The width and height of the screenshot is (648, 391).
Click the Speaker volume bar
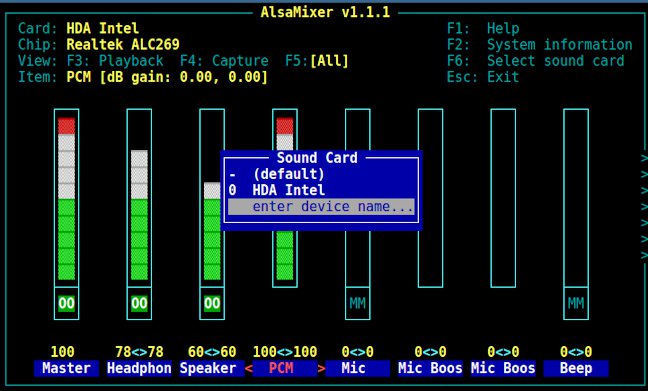[212, 198]
